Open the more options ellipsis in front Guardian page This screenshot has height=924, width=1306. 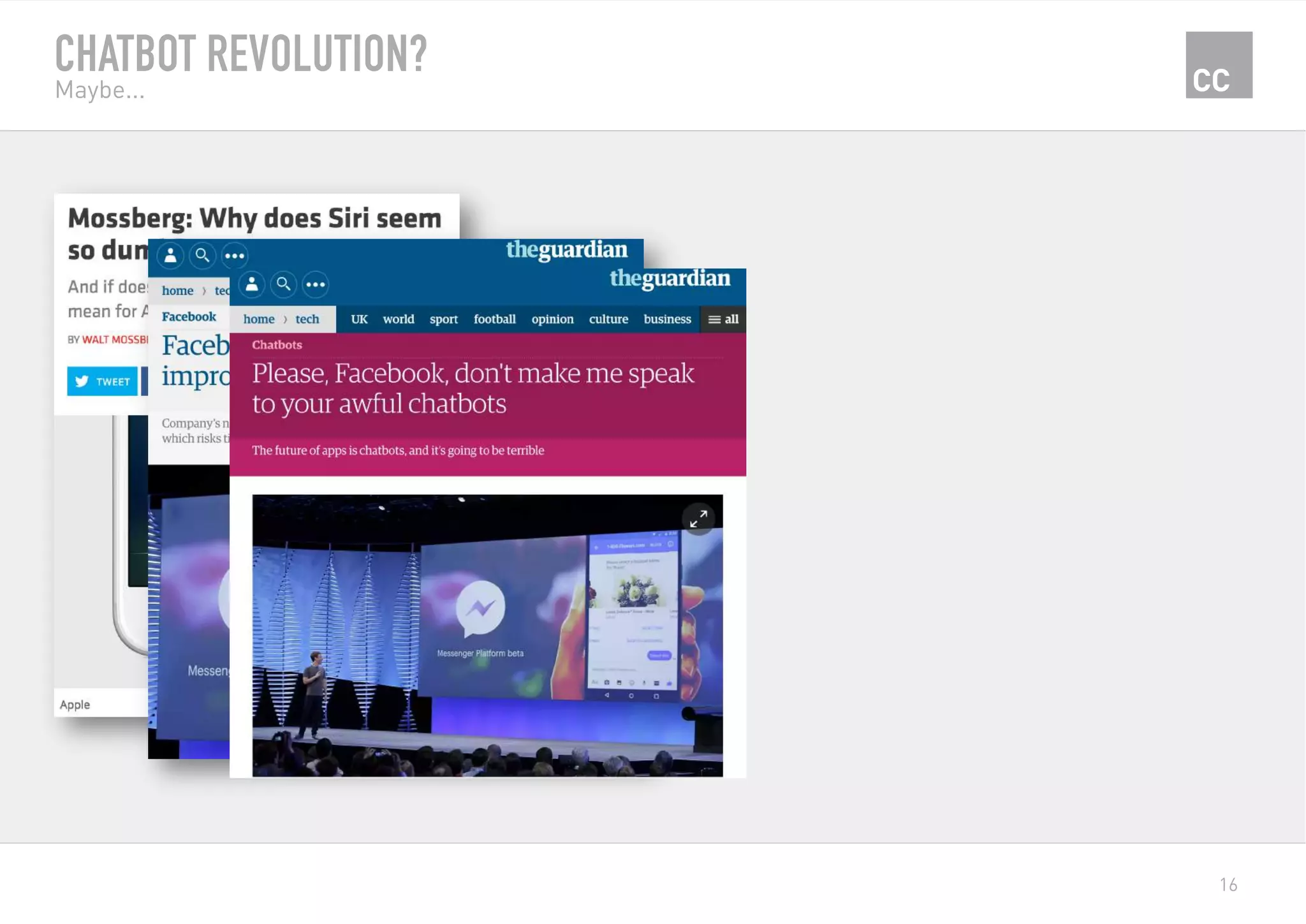tap(316, 284)
